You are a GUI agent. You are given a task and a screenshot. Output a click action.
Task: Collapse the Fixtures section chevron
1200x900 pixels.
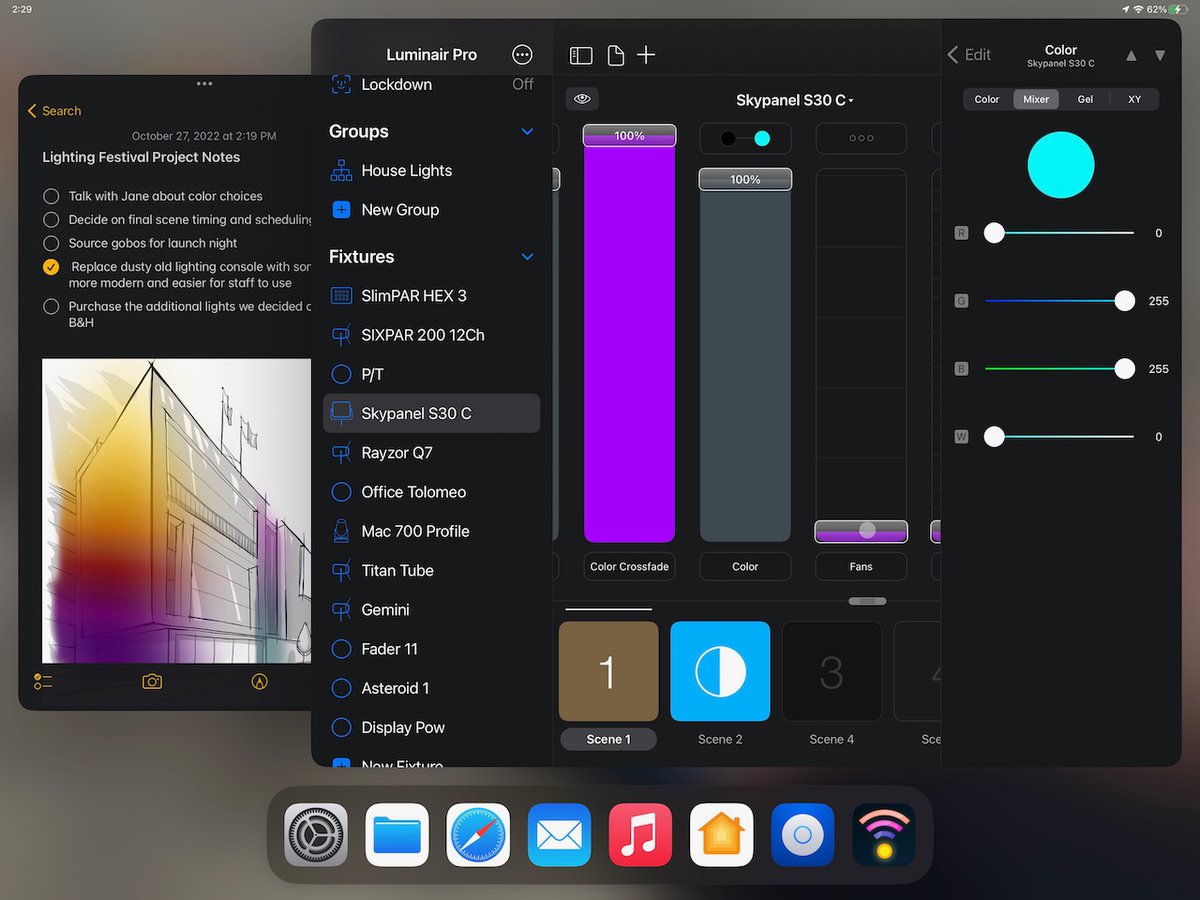(x=527, y=257)
